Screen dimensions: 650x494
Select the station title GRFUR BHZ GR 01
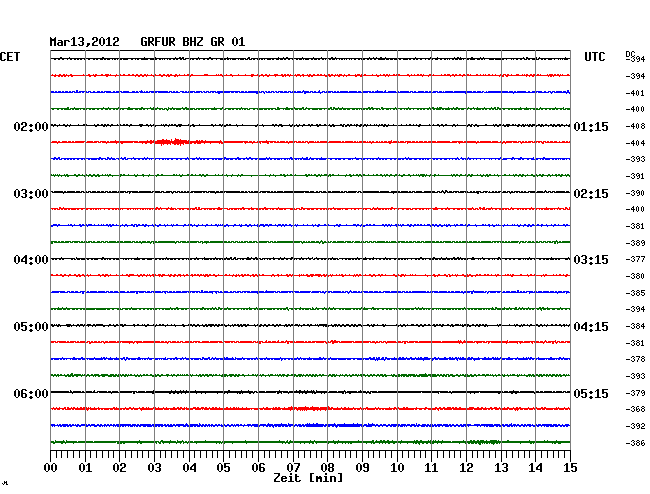tap(193, 42)
